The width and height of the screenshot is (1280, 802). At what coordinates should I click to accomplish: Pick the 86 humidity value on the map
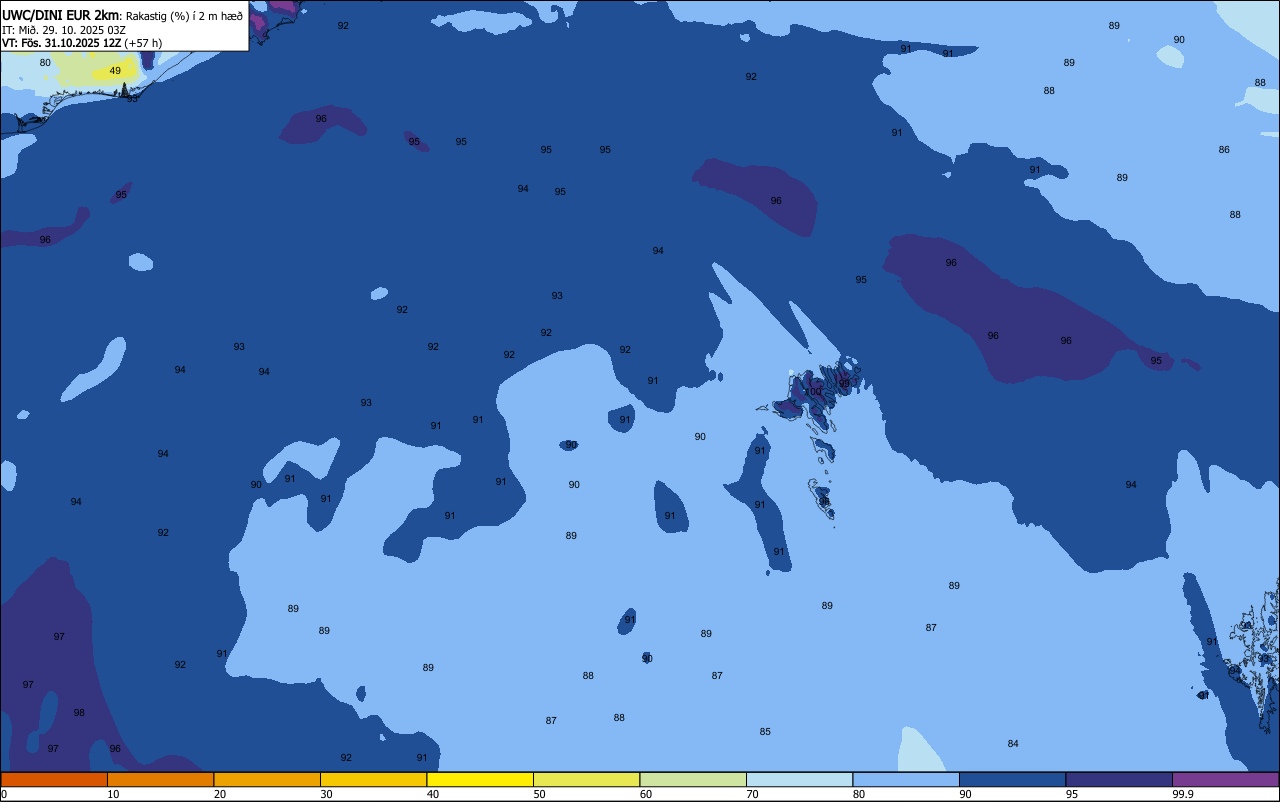pos(1224,149)
